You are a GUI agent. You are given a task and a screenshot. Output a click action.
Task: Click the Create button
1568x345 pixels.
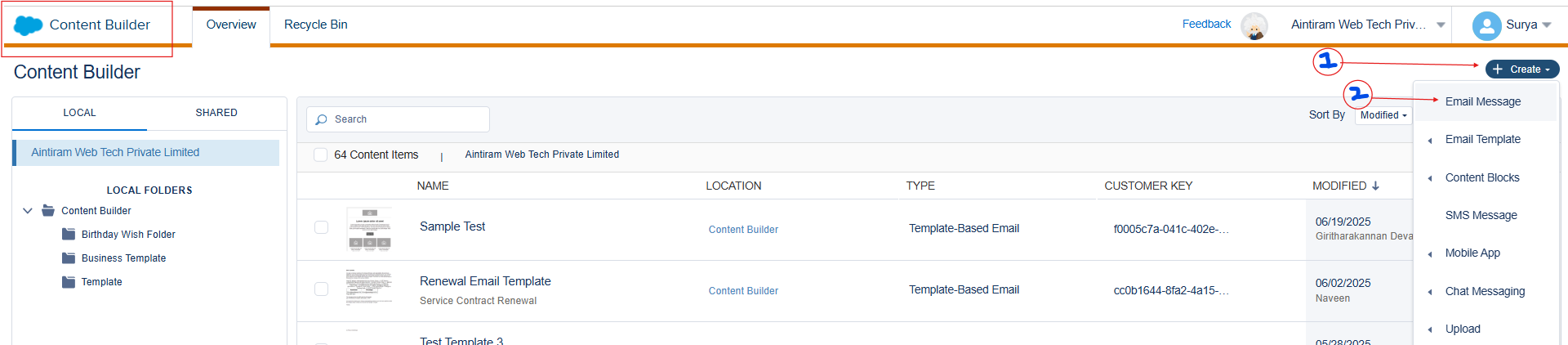coord(1521,69)
